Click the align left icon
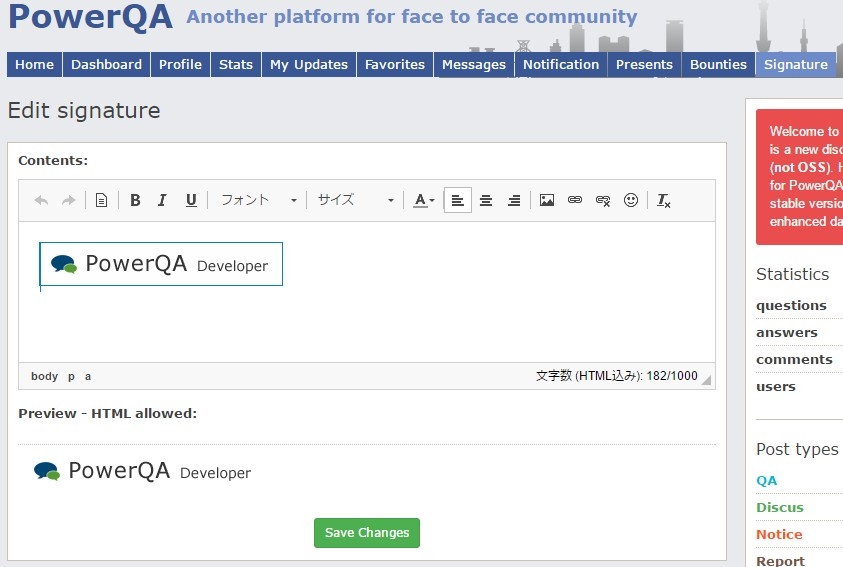The image size is (843, 567). (x=457, y=200)
